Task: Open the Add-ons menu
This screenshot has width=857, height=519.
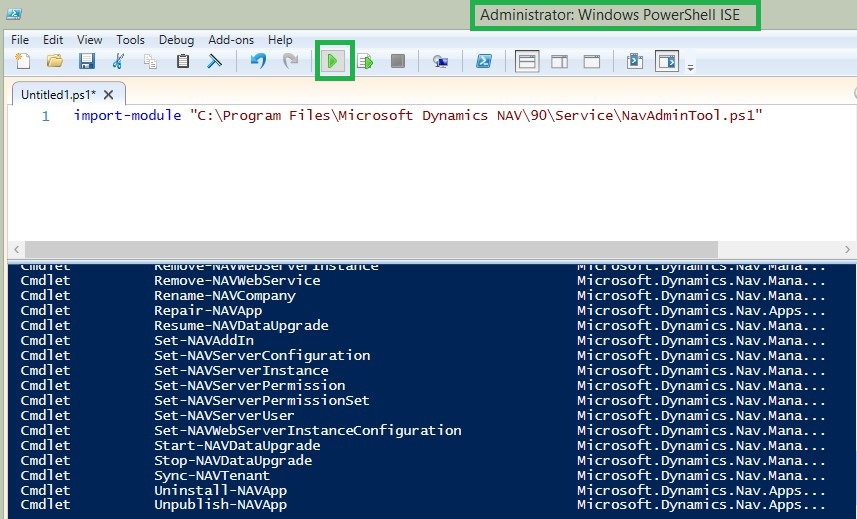Action: (x=231, y=40)
